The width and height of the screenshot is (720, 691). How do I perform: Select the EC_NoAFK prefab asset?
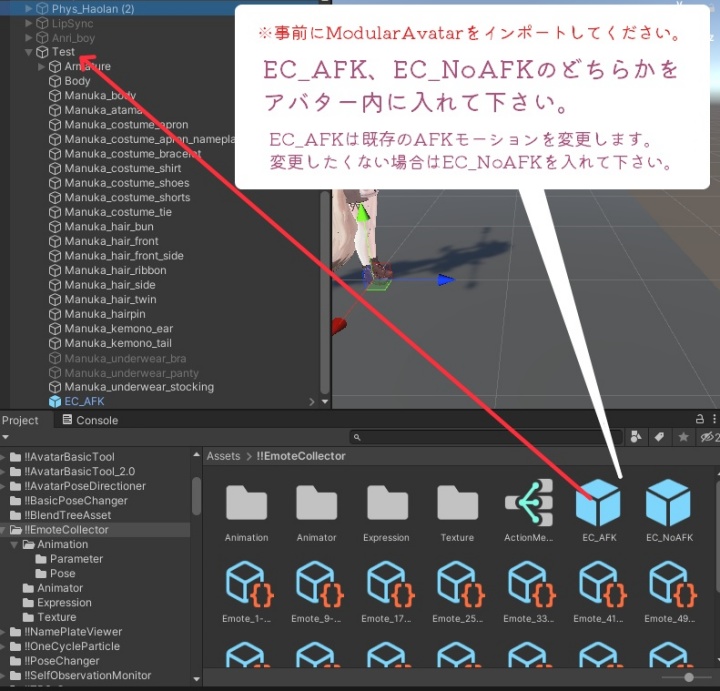pyautogui.click(x=668, y=503)
